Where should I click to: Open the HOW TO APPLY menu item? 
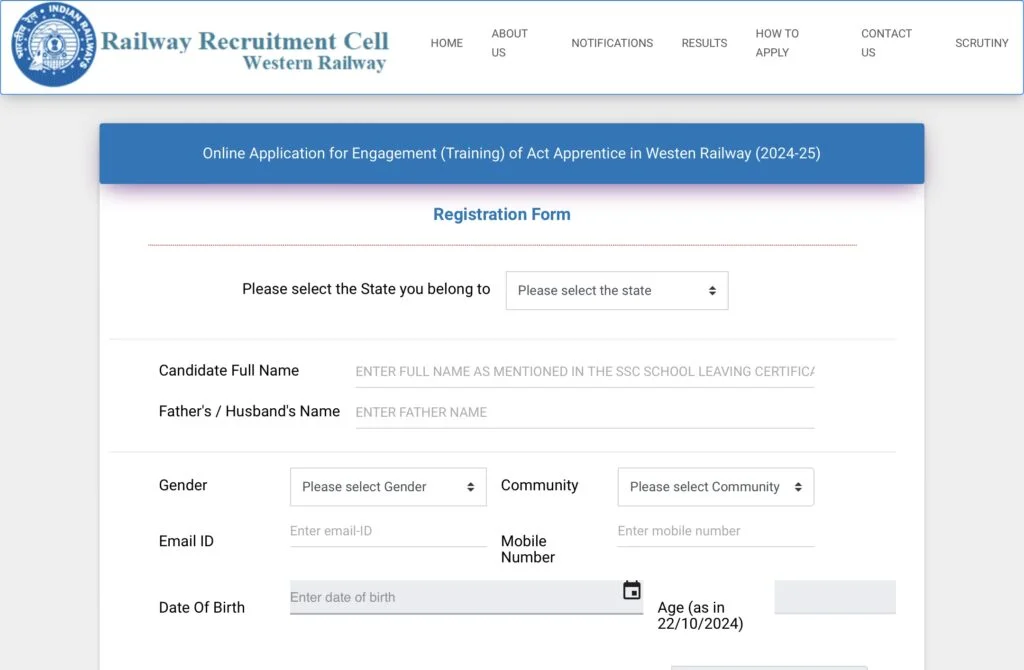click(x=777, y=43)
